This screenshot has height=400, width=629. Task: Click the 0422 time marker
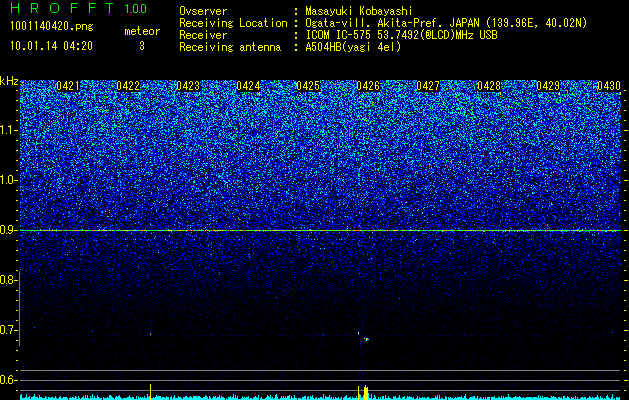(x=128, y=86)
